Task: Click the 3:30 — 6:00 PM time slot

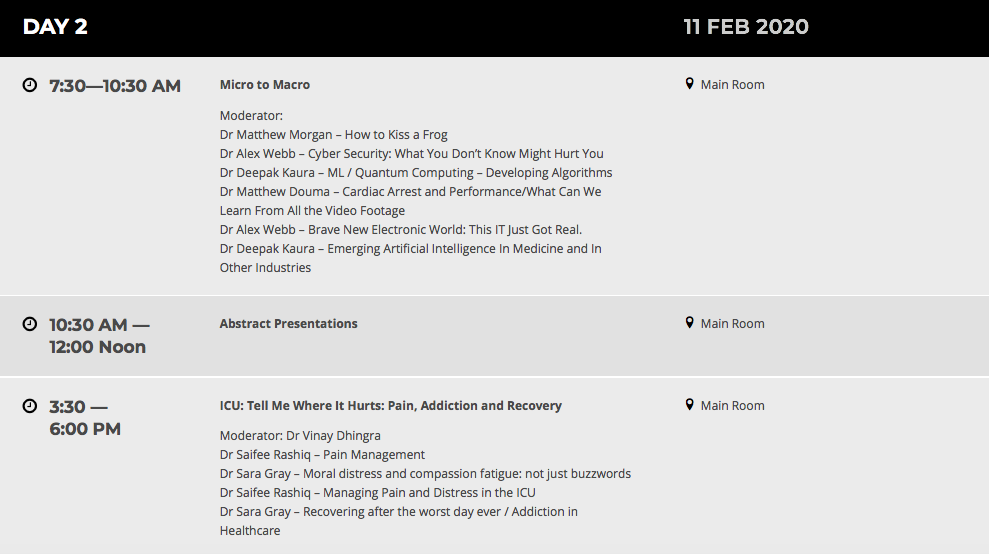Action: [85, 418]
